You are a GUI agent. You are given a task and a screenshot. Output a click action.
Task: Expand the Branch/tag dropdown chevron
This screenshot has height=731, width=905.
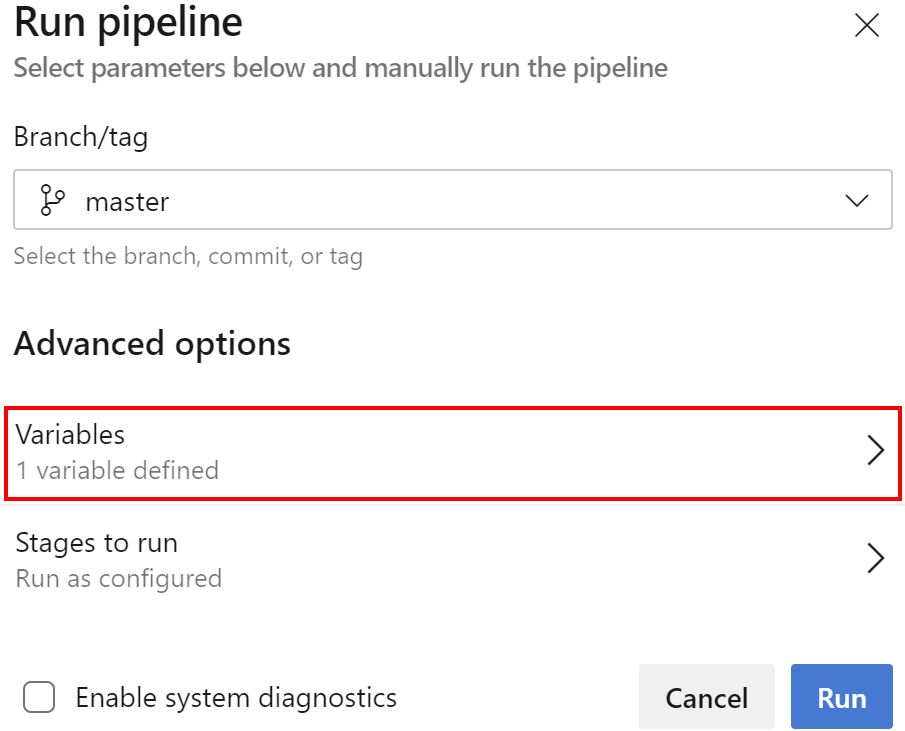point(857,201)
